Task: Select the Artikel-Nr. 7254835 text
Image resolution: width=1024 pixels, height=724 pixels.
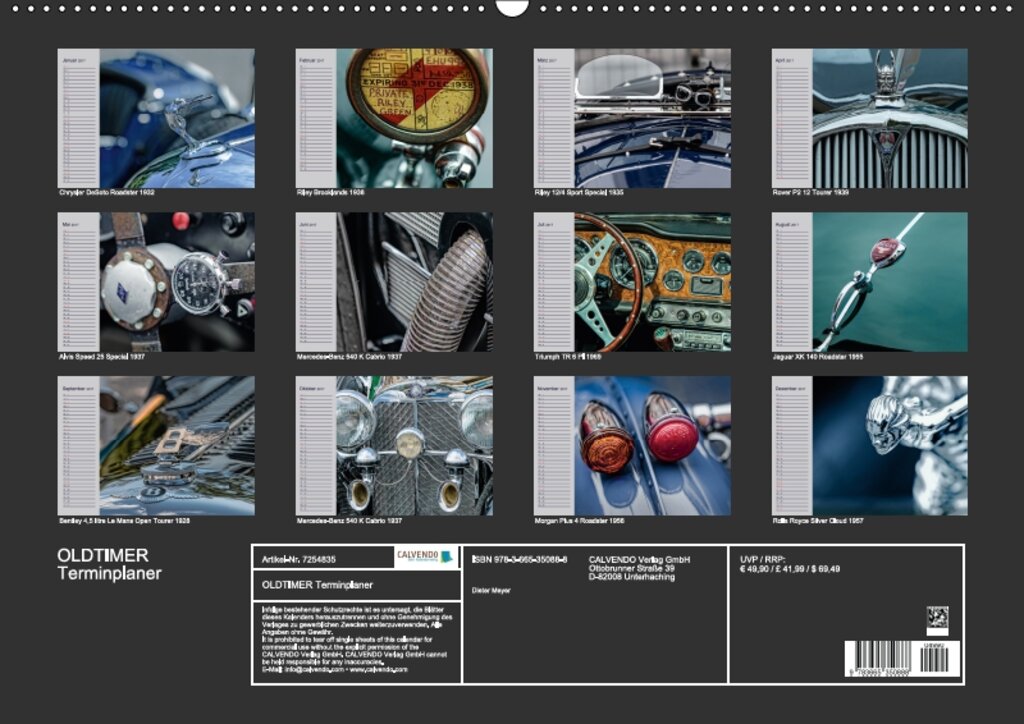Action: pos(298,559)
